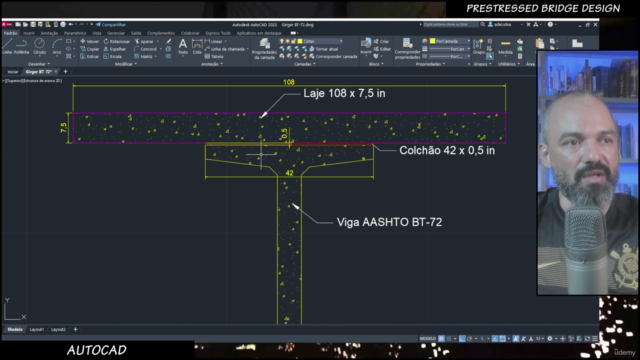
Task: Toggle annotation visibility in status bar
Action: tap(516, 339)
